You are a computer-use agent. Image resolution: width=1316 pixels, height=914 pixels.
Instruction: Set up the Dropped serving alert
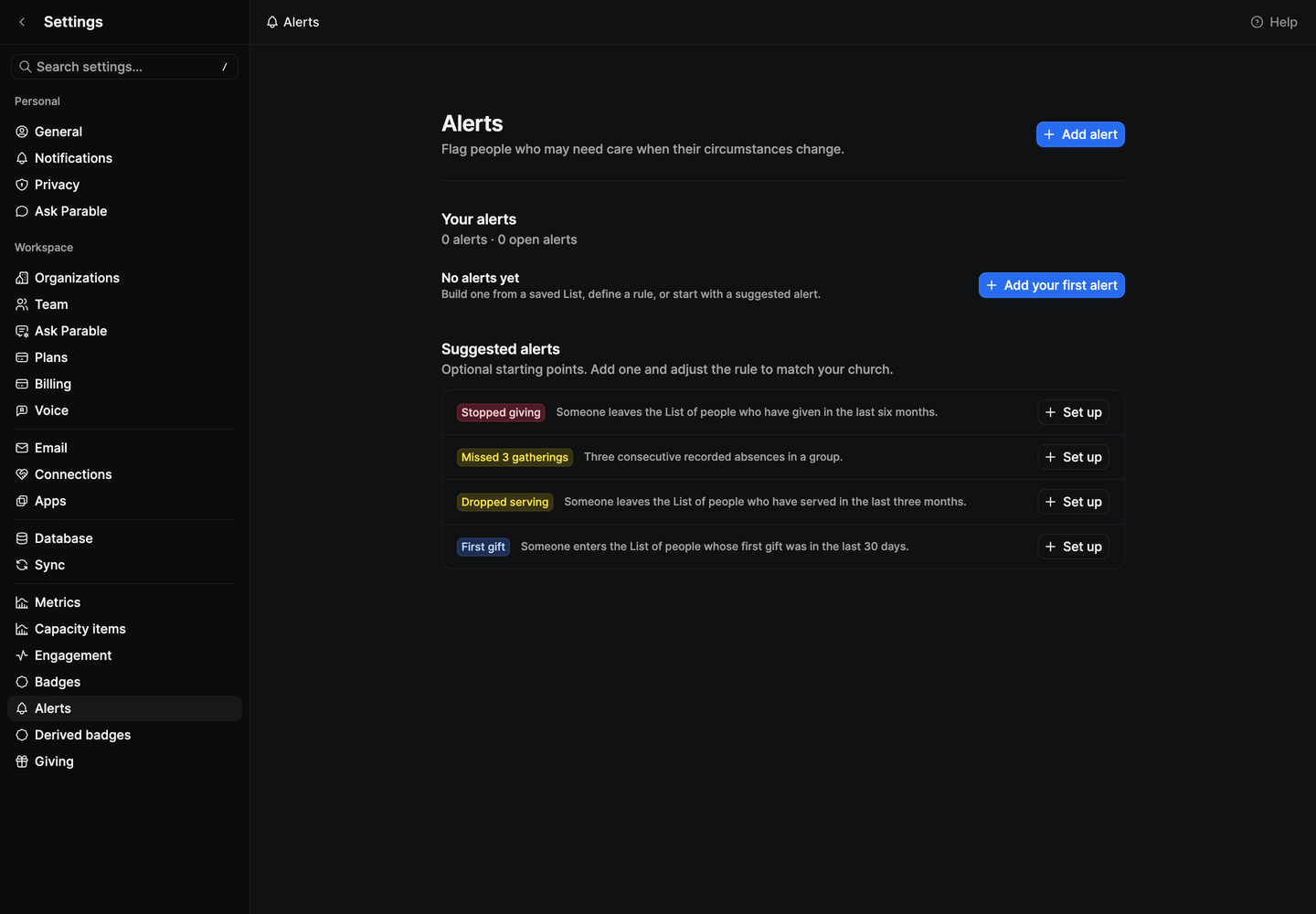tap(1073, 502)
